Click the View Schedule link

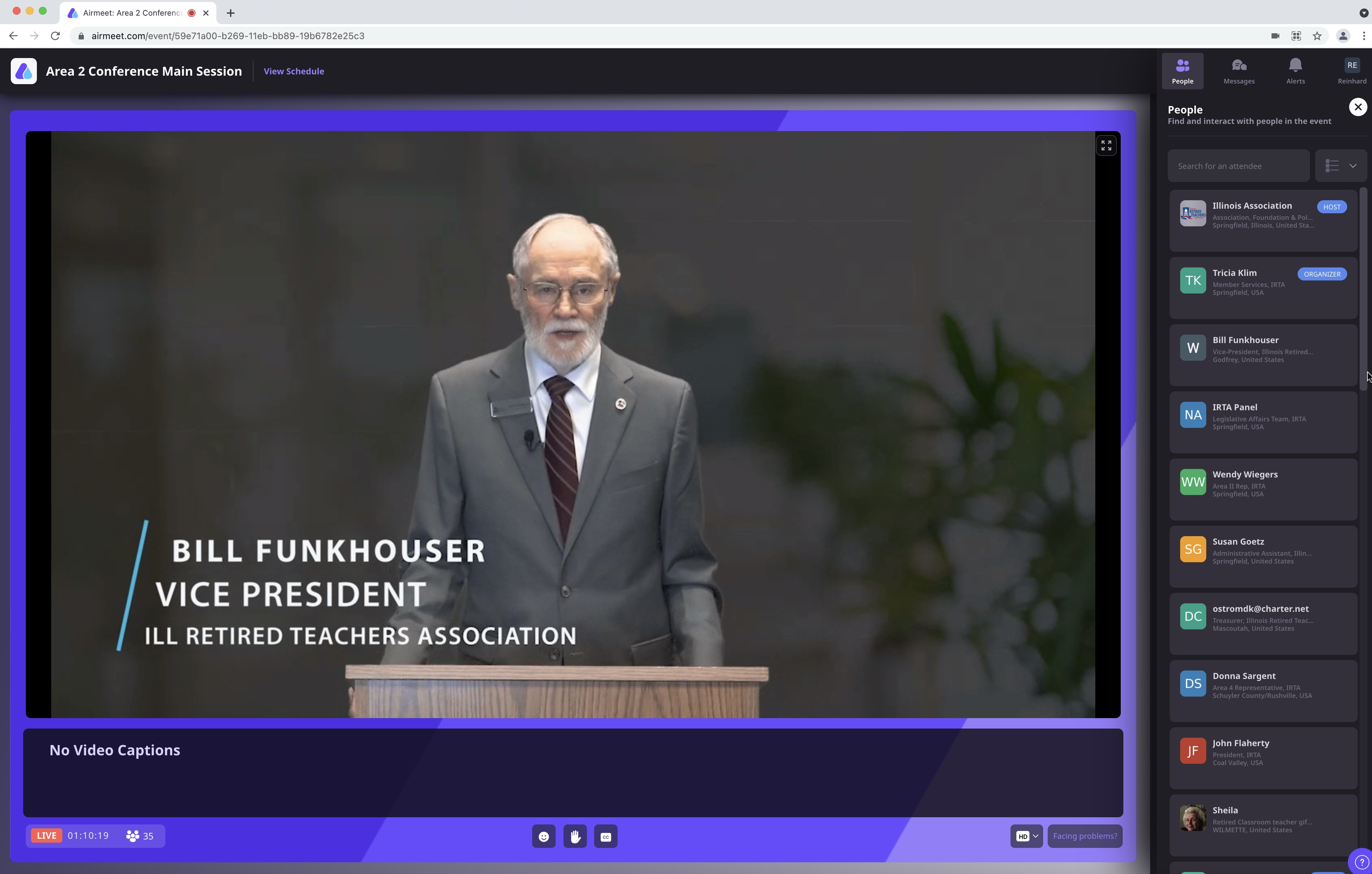tap(293, 71)
